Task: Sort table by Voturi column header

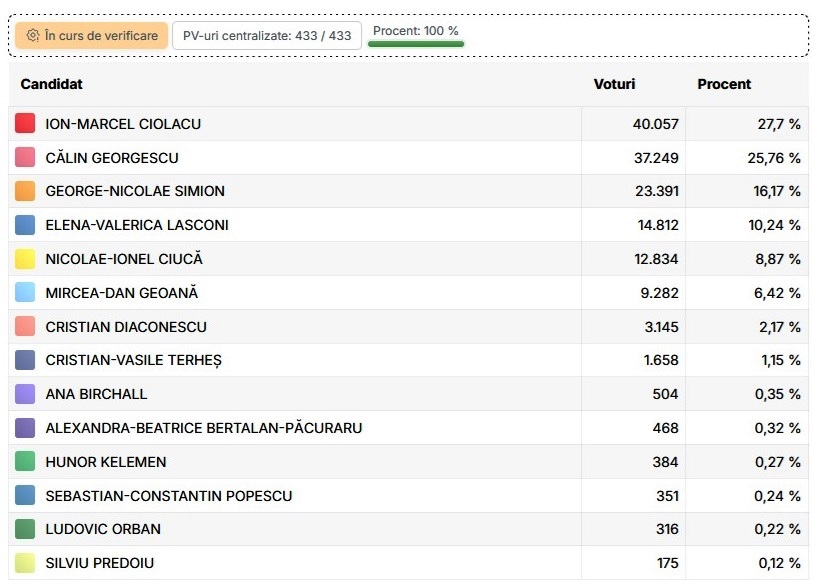Action: [614, 85]
